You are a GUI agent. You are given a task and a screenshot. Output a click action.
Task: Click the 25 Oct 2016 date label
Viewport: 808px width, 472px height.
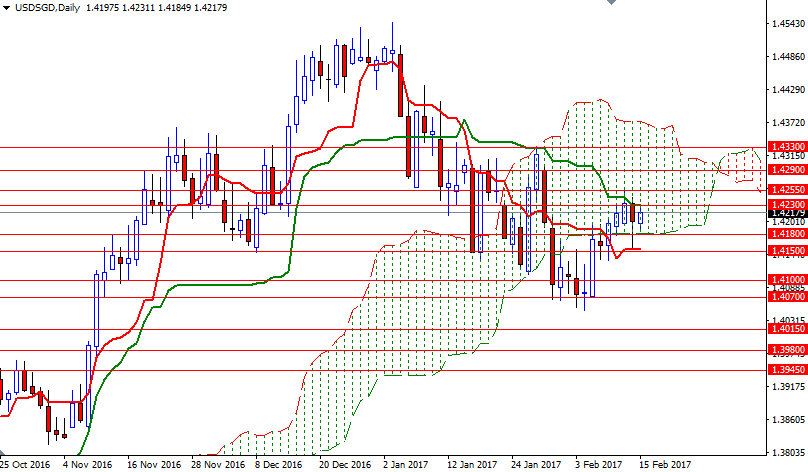pyautogui.click(x=25, y=465)
